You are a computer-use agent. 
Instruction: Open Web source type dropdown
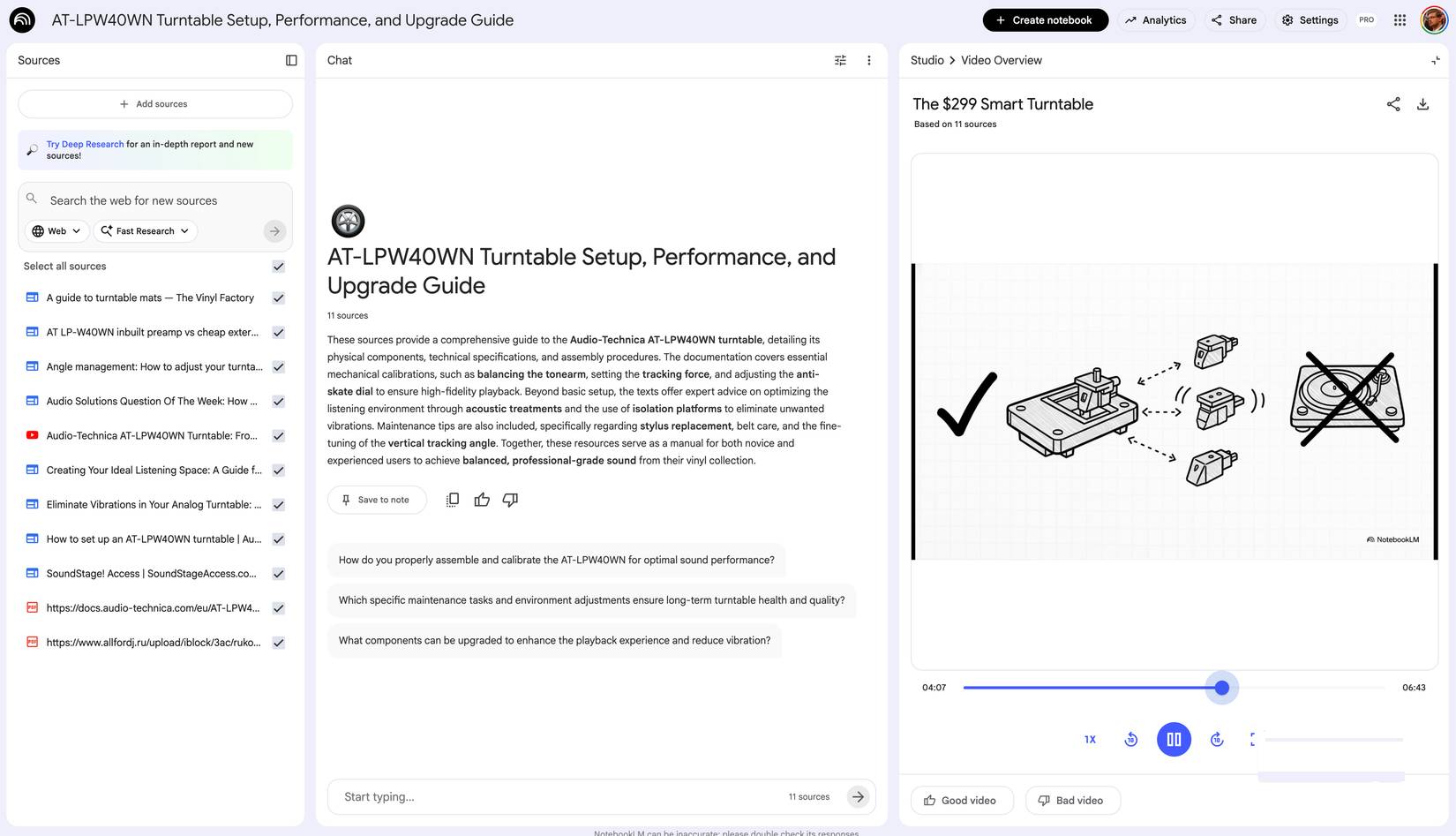(56, 231)
